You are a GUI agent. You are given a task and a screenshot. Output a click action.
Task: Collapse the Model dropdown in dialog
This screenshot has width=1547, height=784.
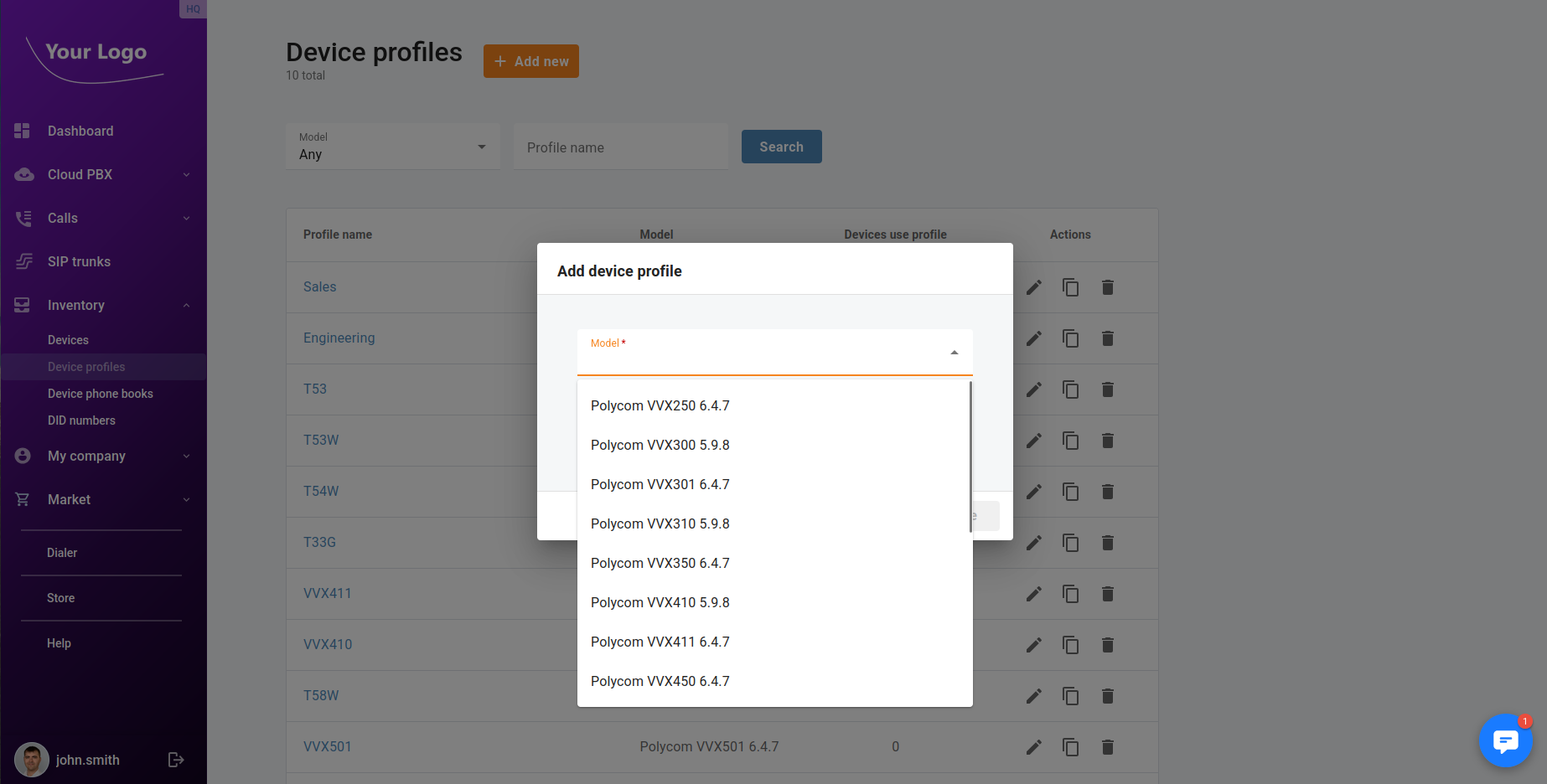point(954,353)
